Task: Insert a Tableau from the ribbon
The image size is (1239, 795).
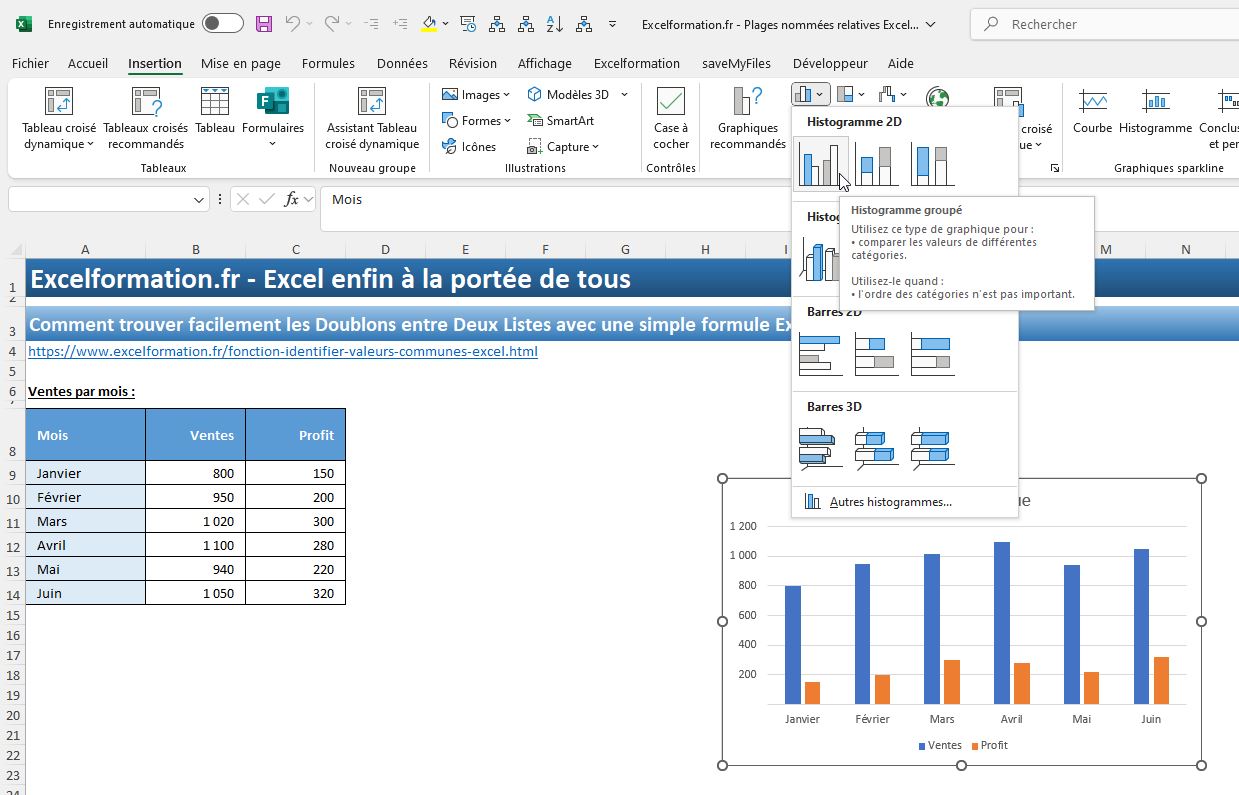Action: [215, 110]
